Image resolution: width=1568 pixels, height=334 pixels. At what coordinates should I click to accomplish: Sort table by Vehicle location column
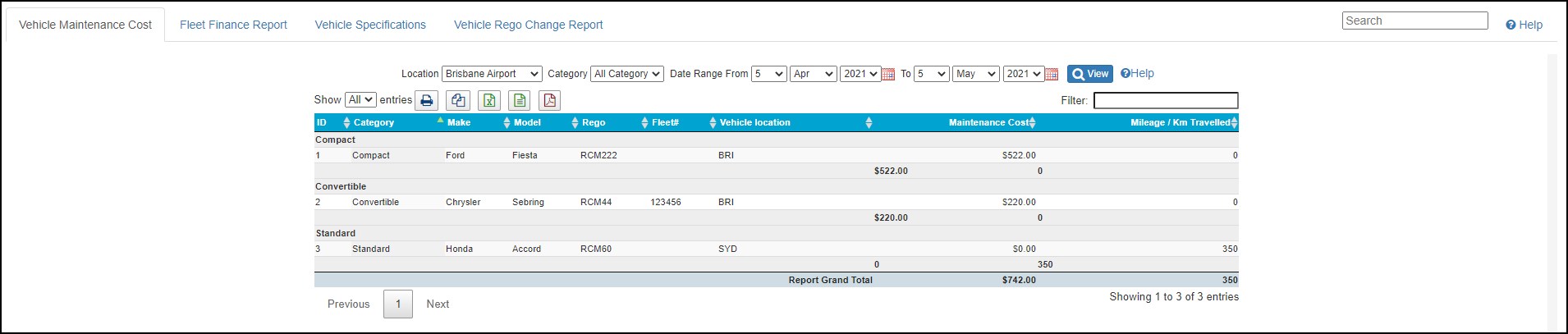point(795,122)
